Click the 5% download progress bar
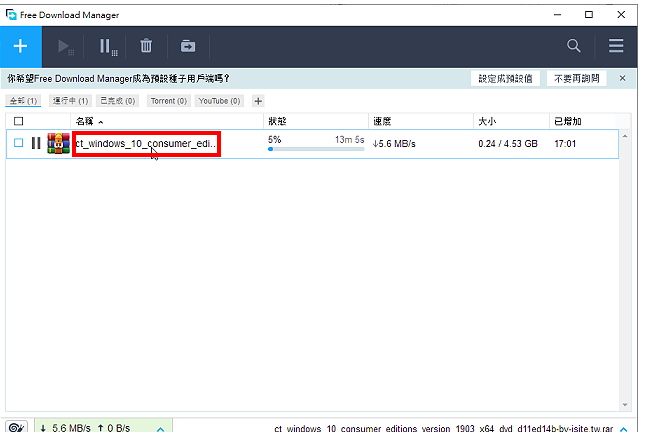The image size is (651, 432). click(316, 149)
